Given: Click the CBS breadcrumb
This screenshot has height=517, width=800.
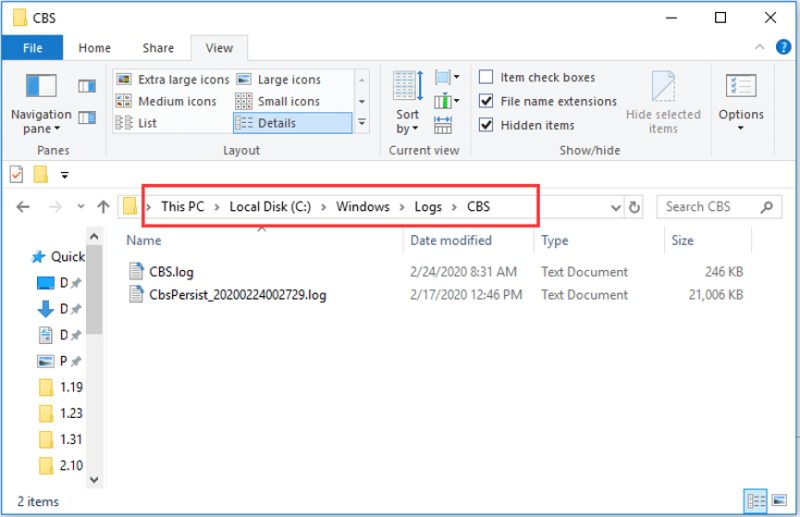Looking at the screenshot, I should coord(479,207).
